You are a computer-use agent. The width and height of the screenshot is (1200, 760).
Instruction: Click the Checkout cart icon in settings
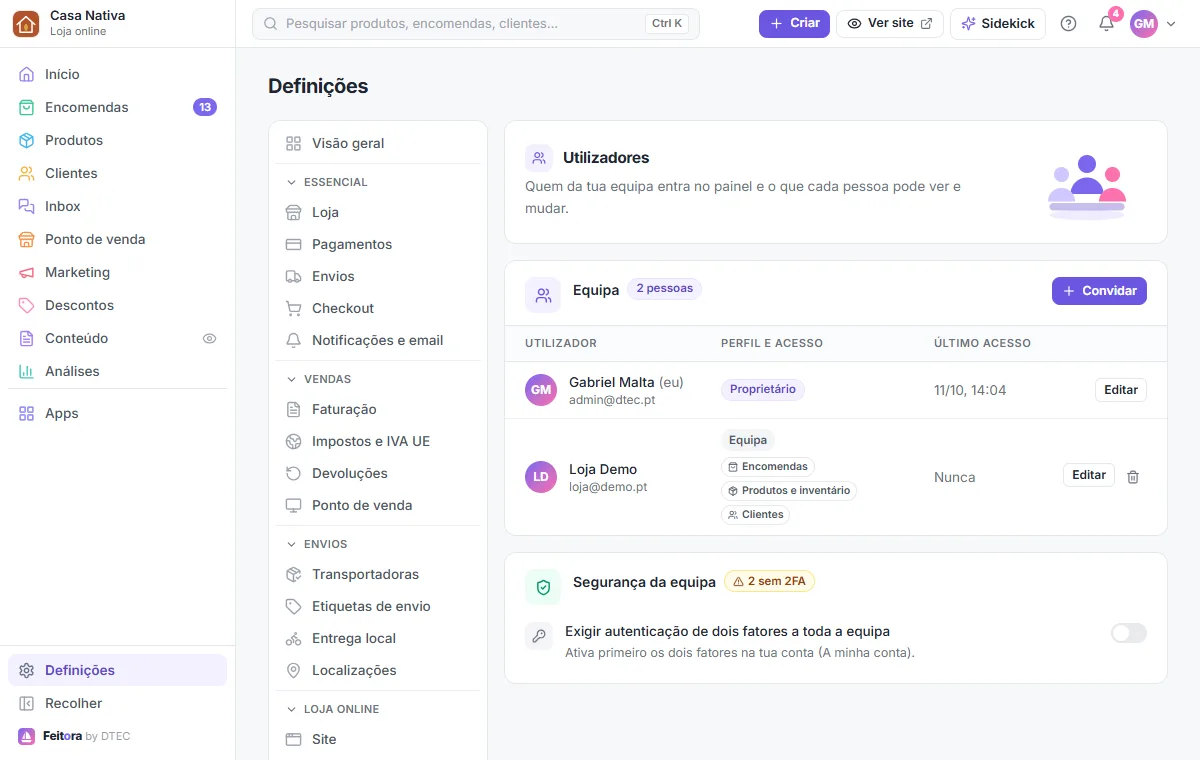(x=293, y=308)
